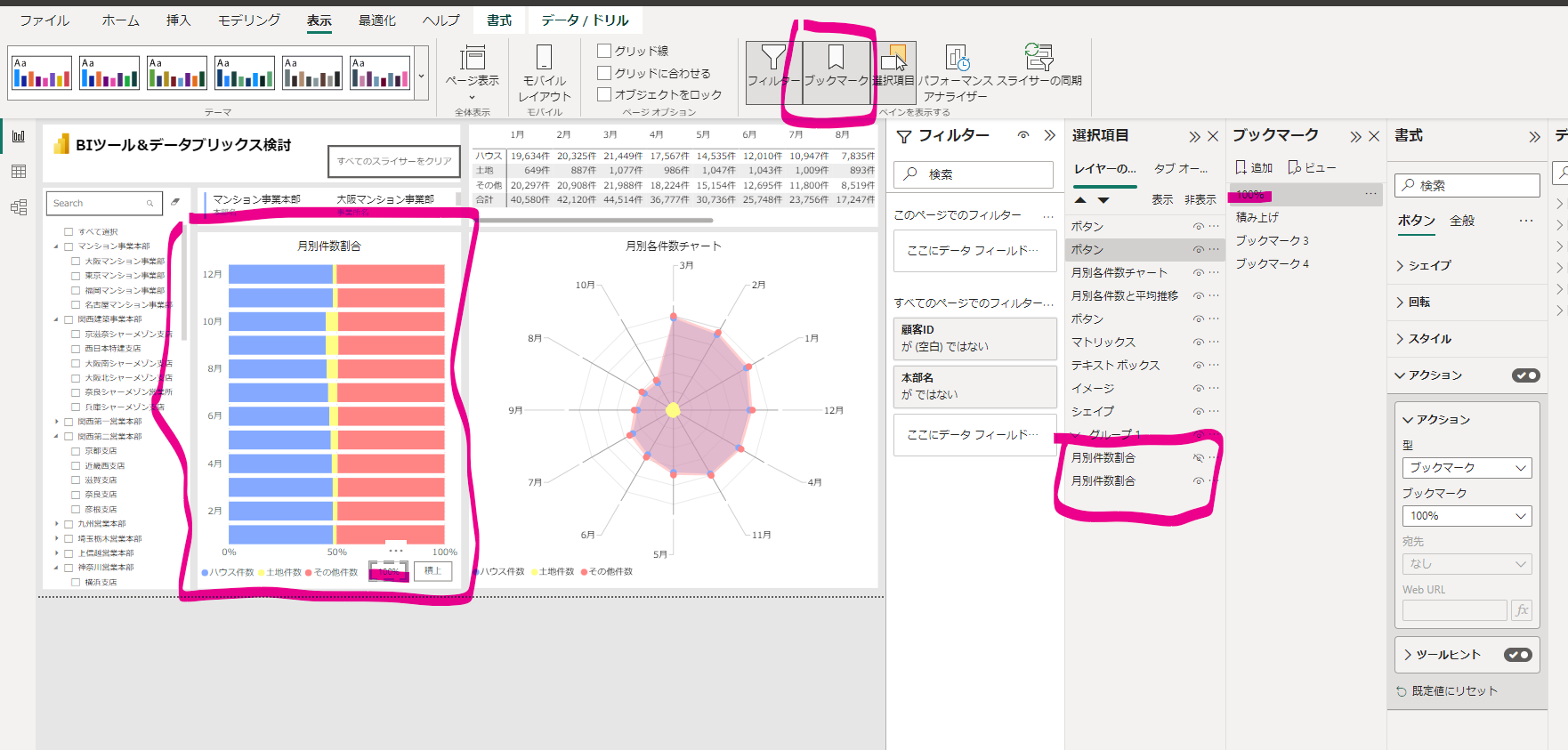
Task: Open the 書式 ribbon tab
Action: [499, 20]
